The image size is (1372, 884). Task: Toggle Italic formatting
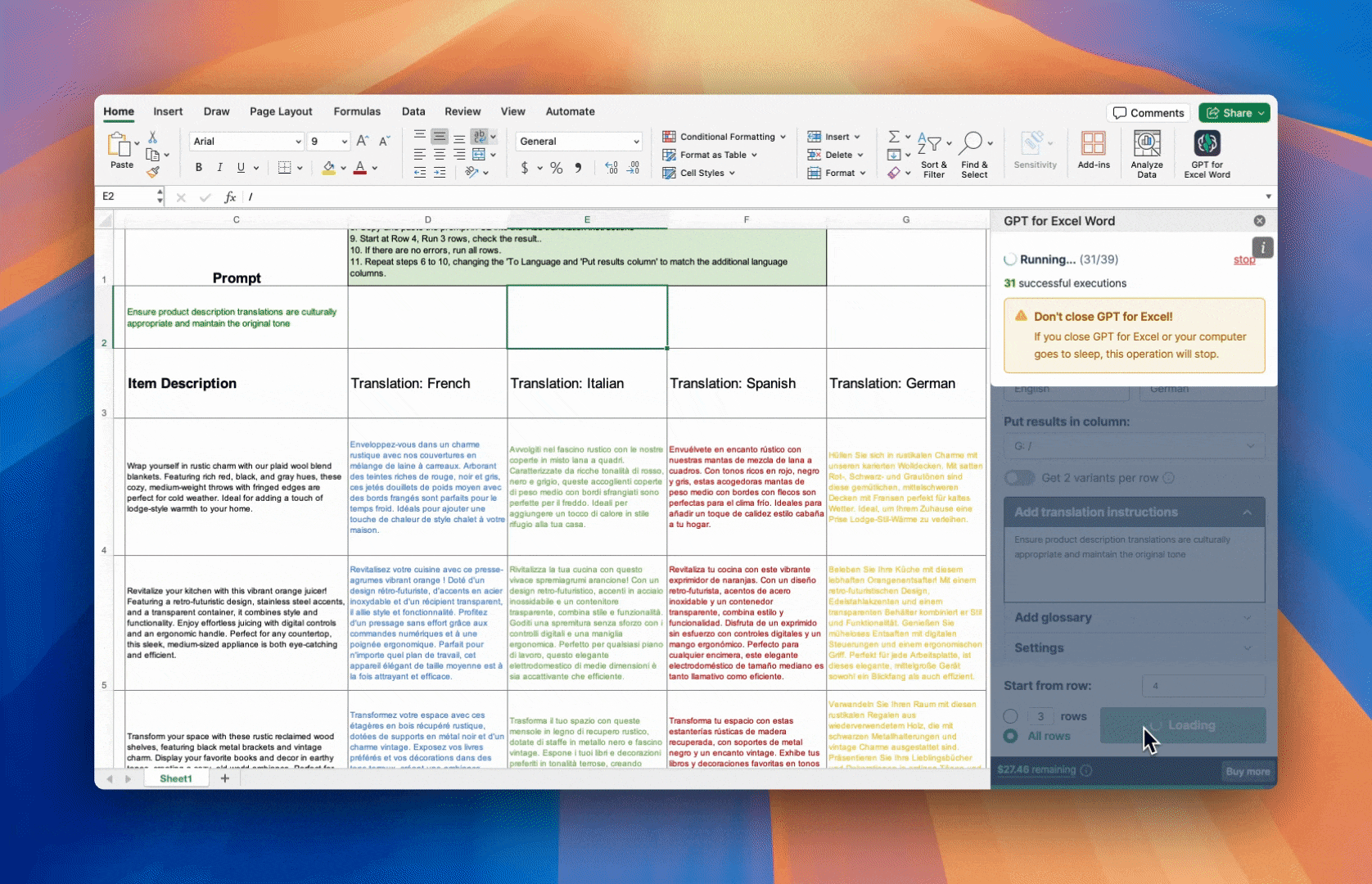[219, 168]
